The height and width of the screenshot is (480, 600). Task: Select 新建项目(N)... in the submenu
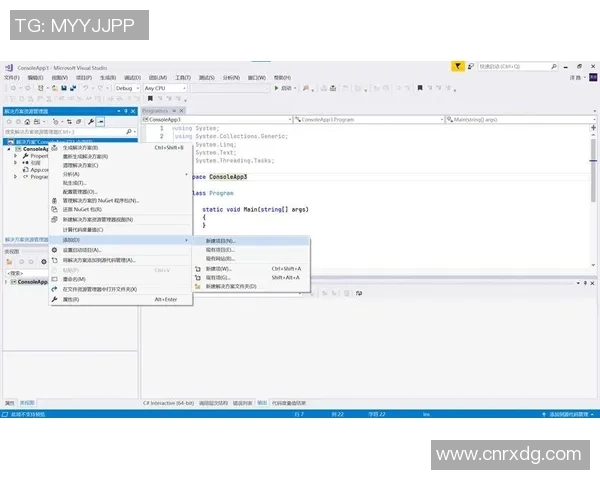click(220, 241)
